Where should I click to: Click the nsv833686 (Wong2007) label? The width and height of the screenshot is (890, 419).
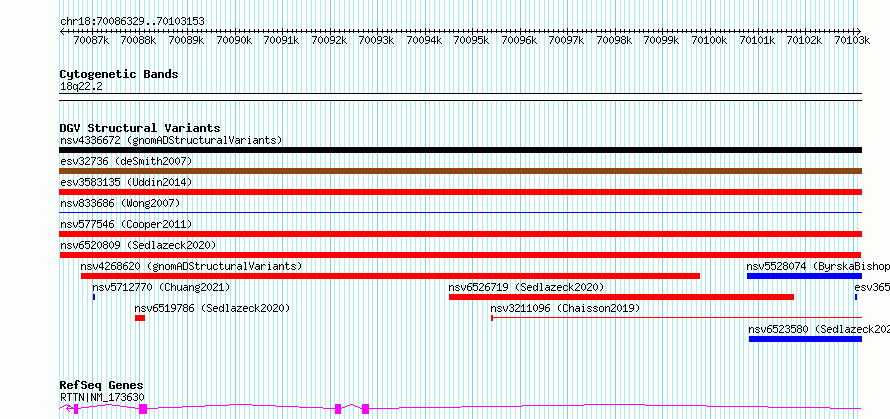[120, 203]
